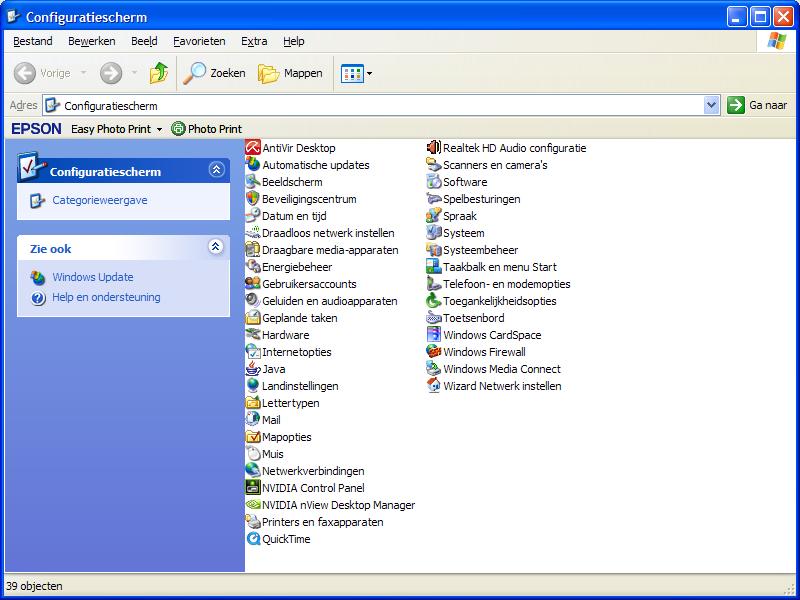Screen dimensions: 800x600
Task: Click the EPSON Photo Print button
Action: click(x=207, y=129)
